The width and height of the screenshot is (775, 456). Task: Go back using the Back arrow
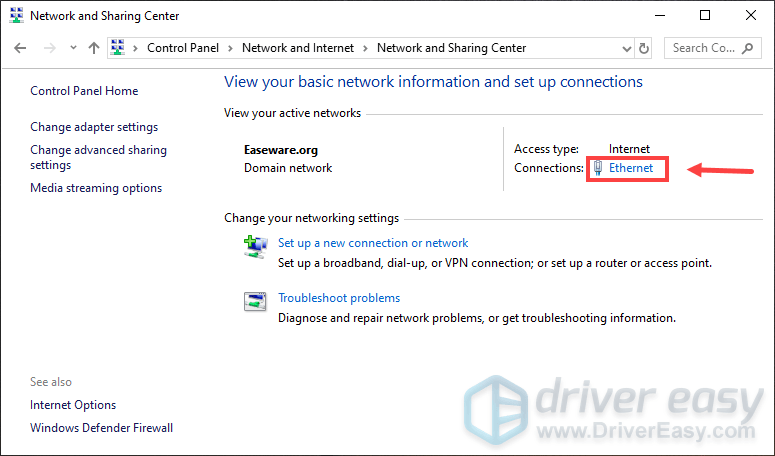click(21, 48)
